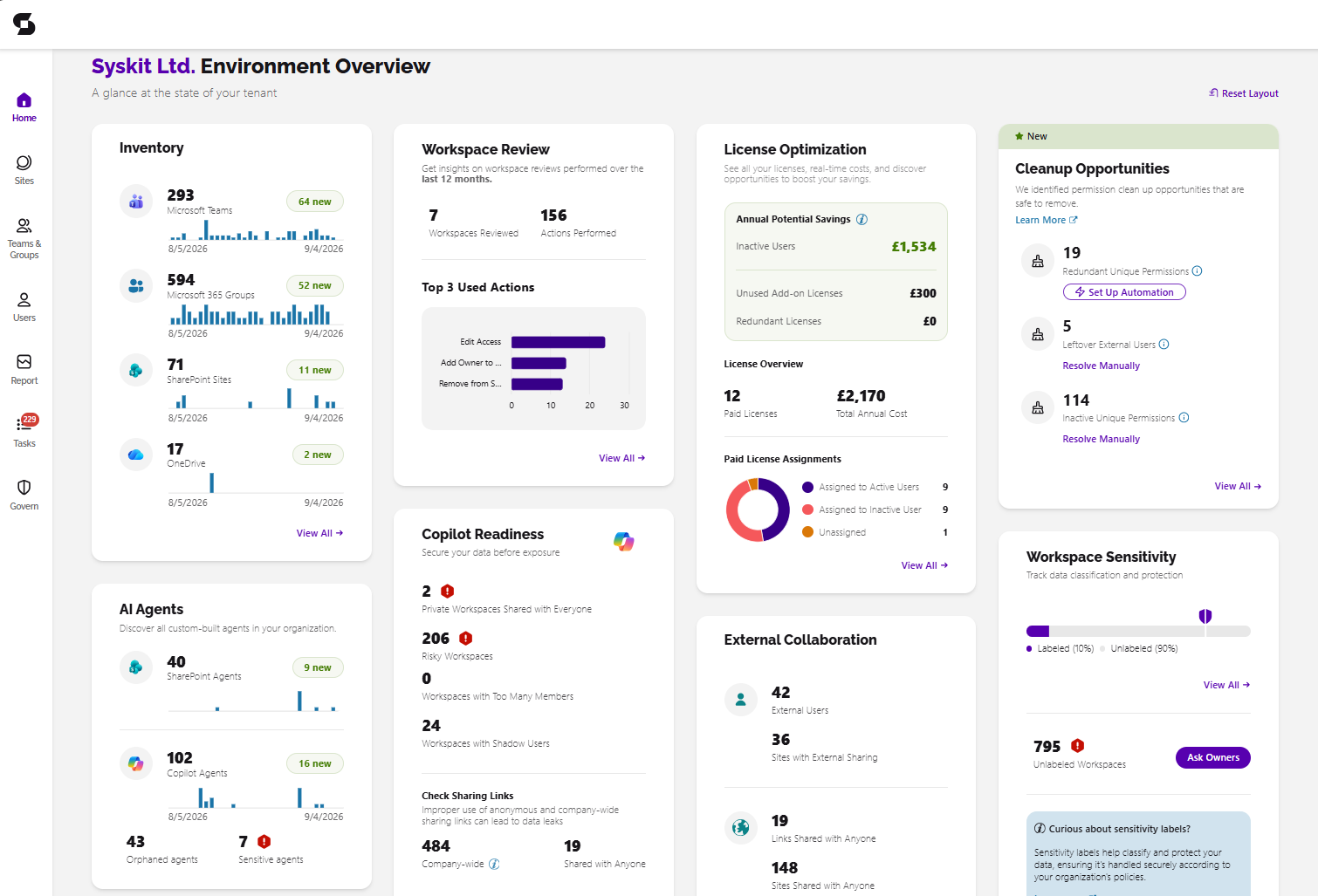1318x896 pixels.
Task: Click the alert icon beside 795 Unlabeled Workspaces
Action: (x=1078, y=746)
